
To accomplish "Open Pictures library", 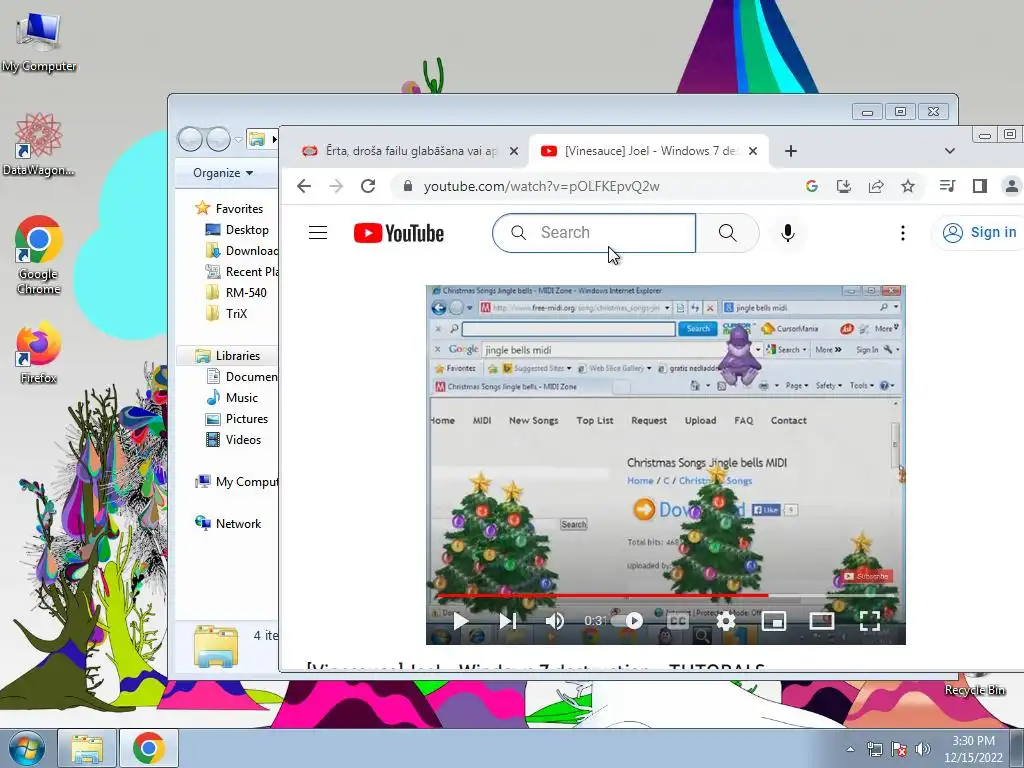I will (x=236, y=419).
